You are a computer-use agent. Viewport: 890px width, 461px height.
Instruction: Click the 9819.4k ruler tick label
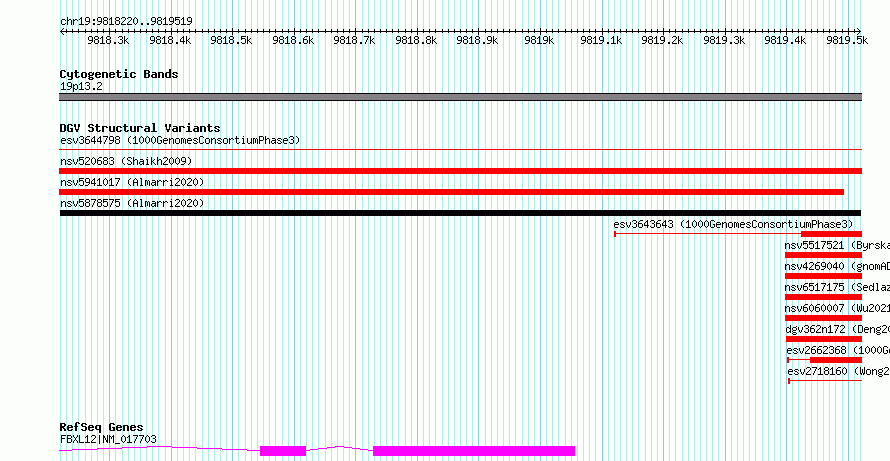coord(785,40)
